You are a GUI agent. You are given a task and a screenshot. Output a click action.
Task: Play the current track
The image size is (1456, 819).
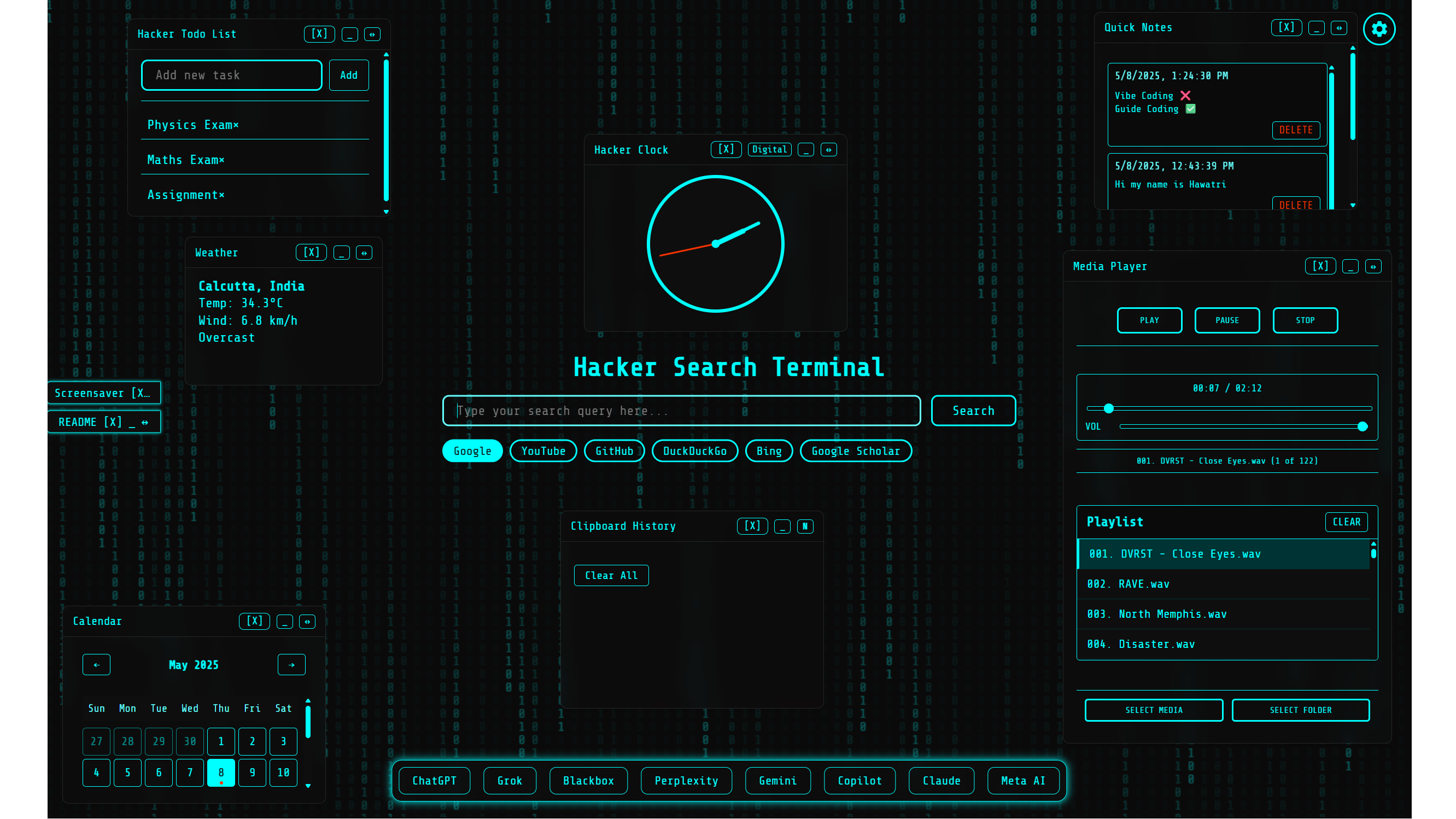point(1149,320)
